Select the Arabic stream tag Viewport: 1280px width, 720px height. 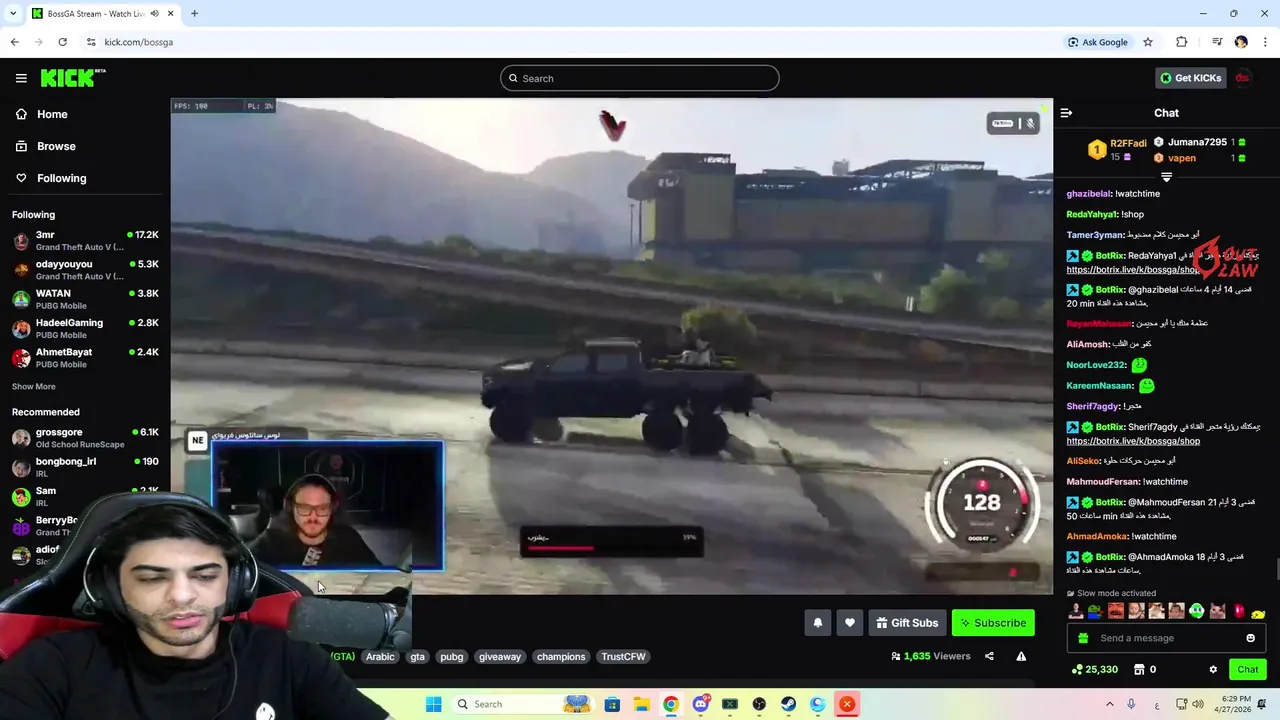coord(380,657)
